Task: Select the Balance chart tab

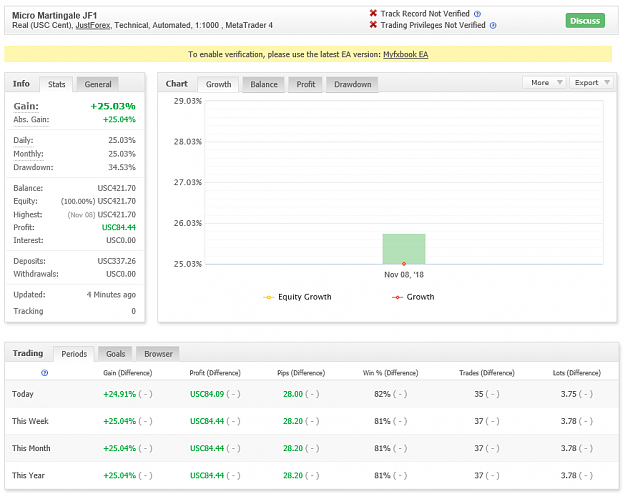Action: [263, 84]
